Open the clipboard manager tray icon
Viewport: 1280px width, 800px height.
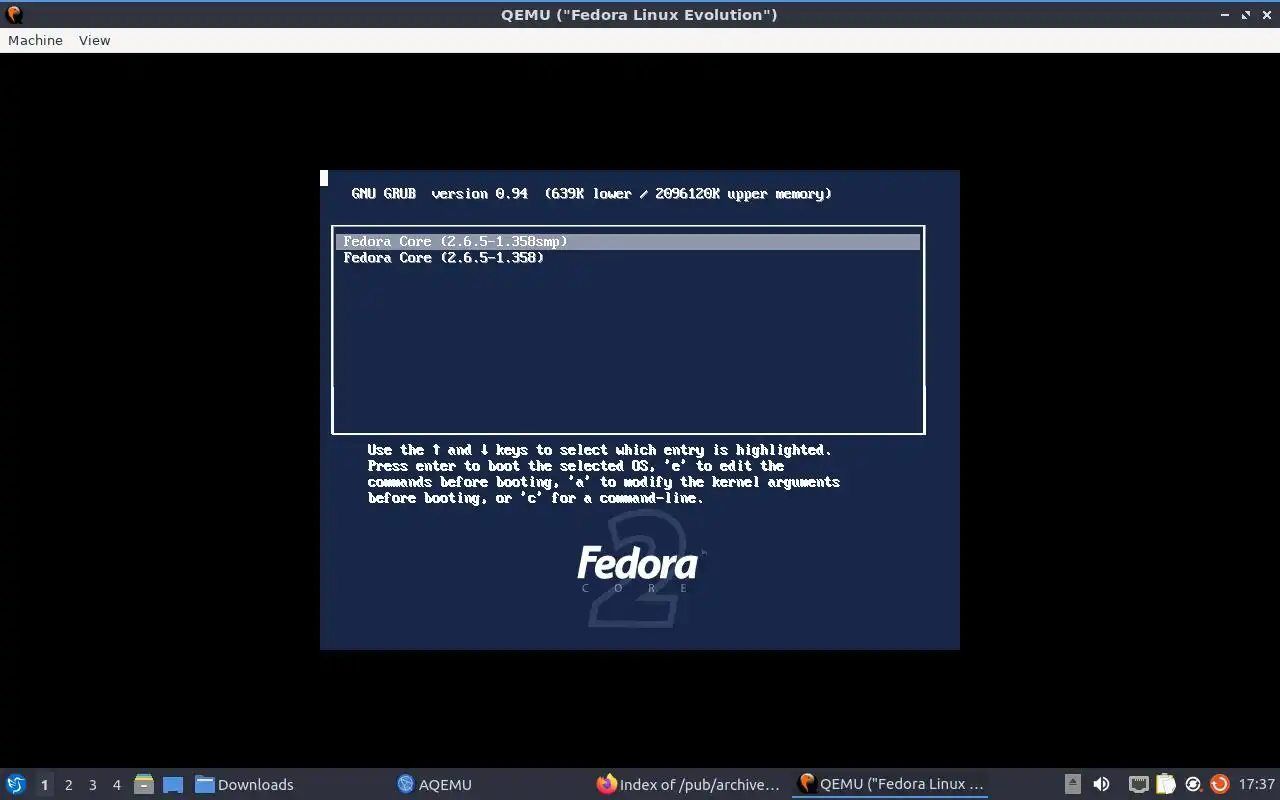click(x=1165, y=784)
